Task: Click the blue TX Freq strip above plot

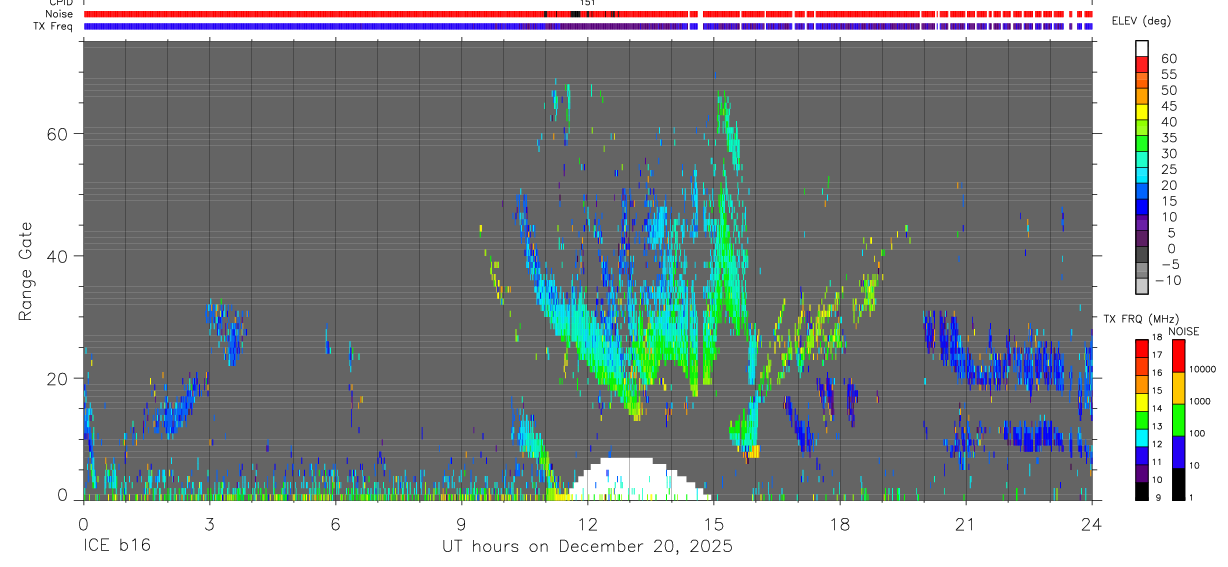Action: tap(587, 26)
